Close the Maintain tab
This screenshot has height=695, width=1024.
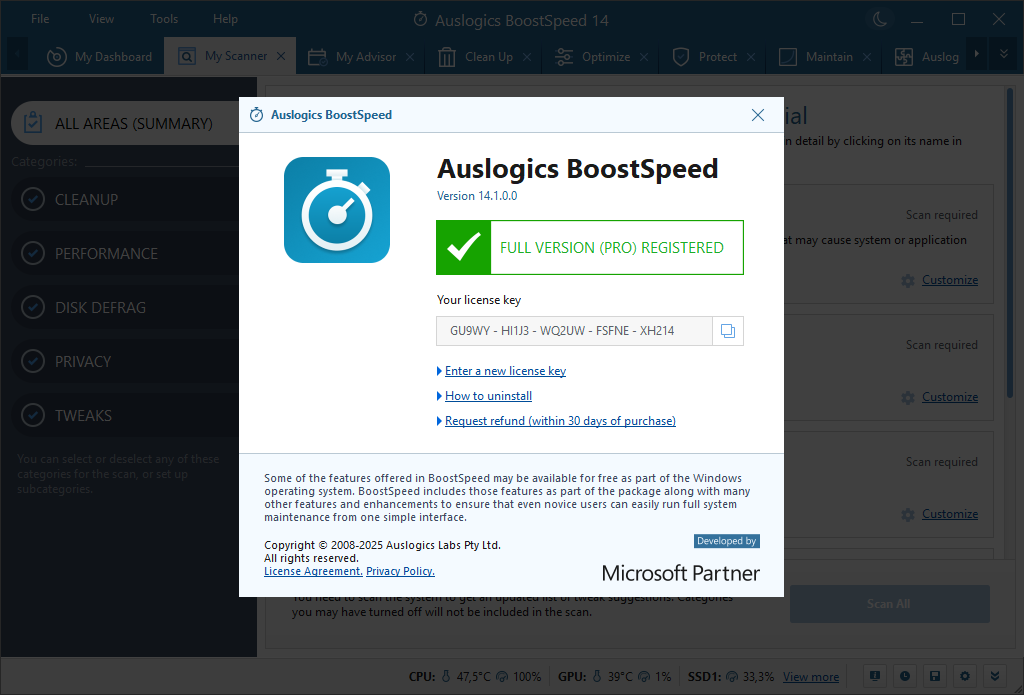[x=867, y=57]
